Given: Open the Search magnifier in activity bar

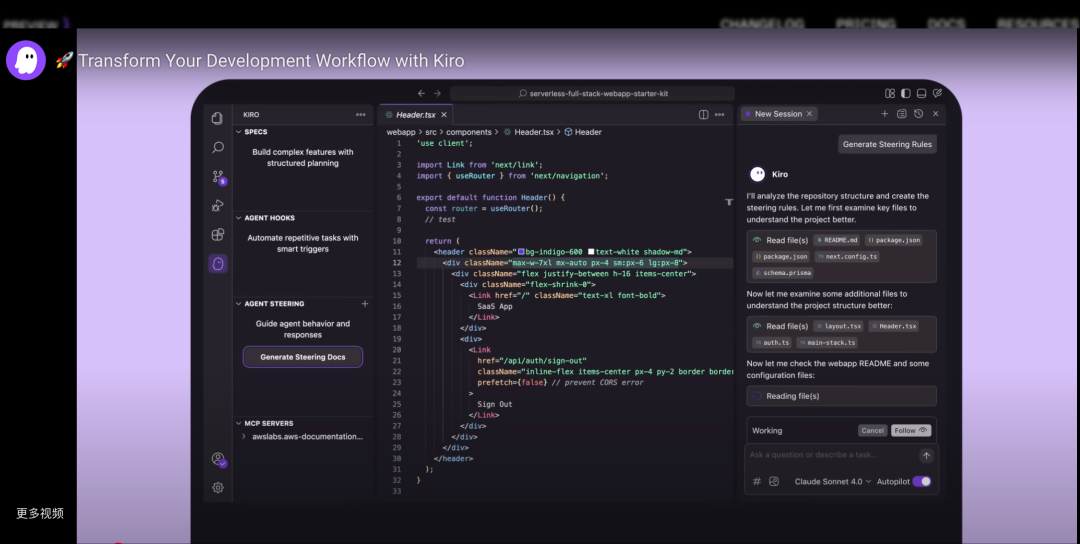Looking at the screenshot, I should pyautogui.click(x=218, y=147).
